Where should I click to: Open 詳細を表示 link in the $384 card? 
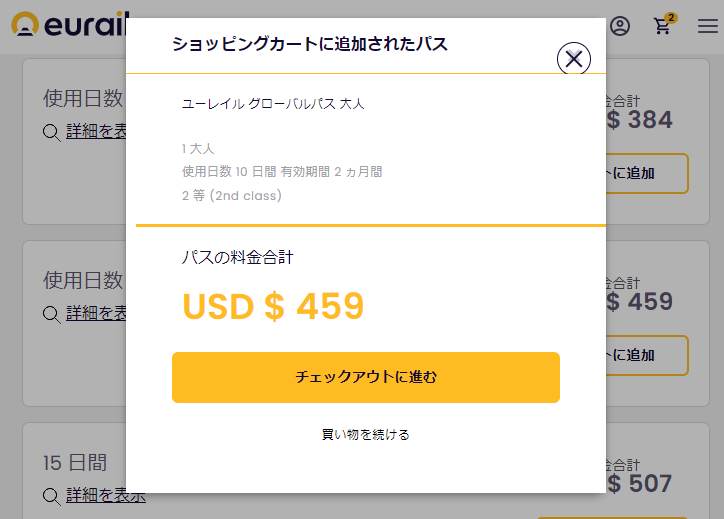tap(96, 132)
